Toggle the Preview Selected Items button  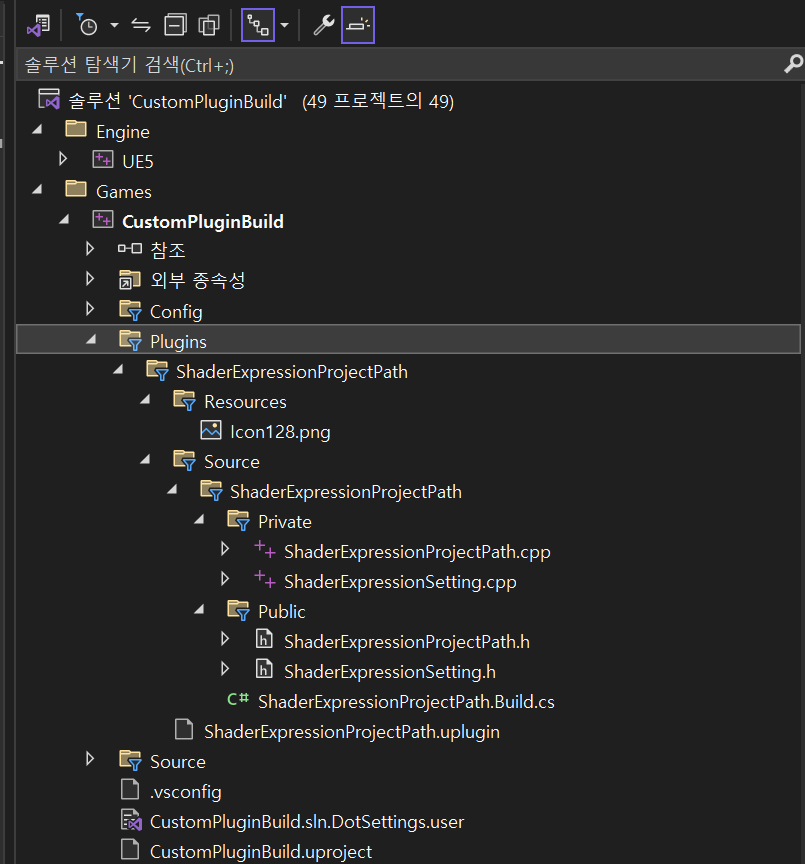click(358, 25)
